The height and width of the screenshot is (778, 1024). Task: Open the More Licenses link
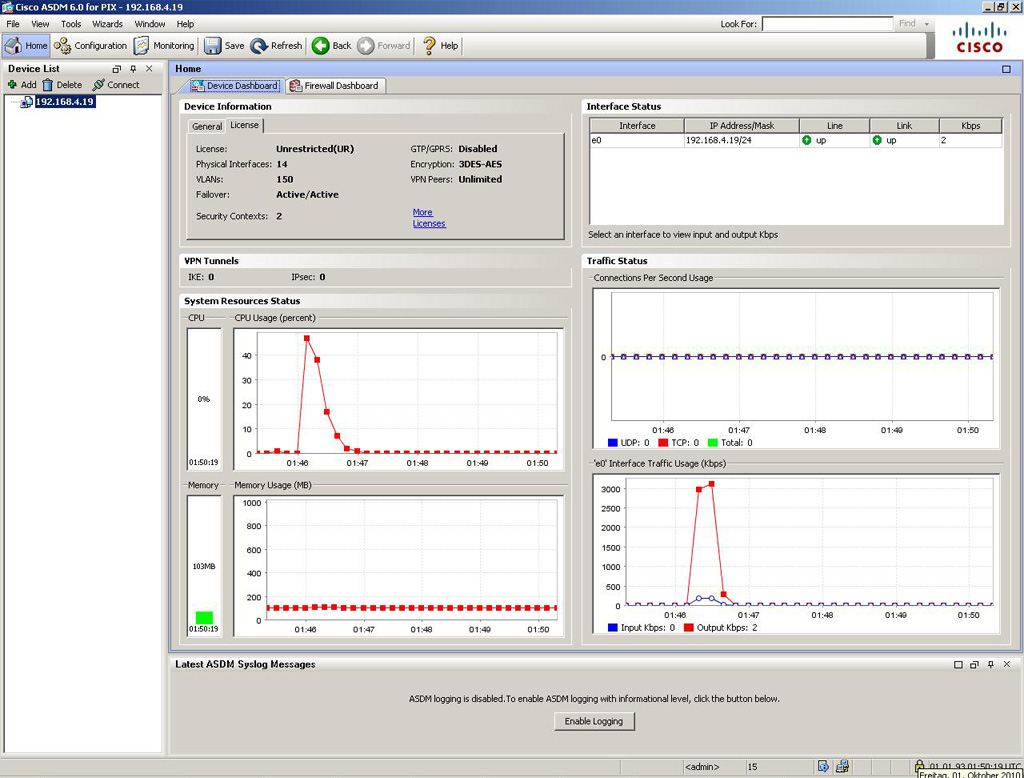click(428, 218)
